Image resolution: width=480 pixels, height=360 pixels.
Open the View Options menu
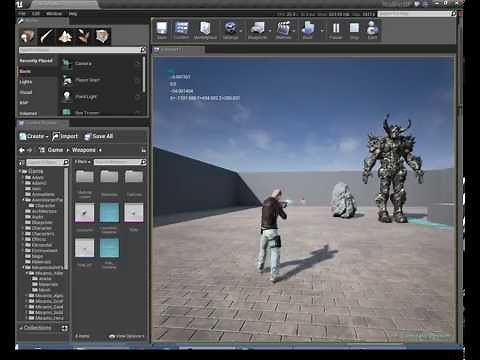click(x=127, y=336)
